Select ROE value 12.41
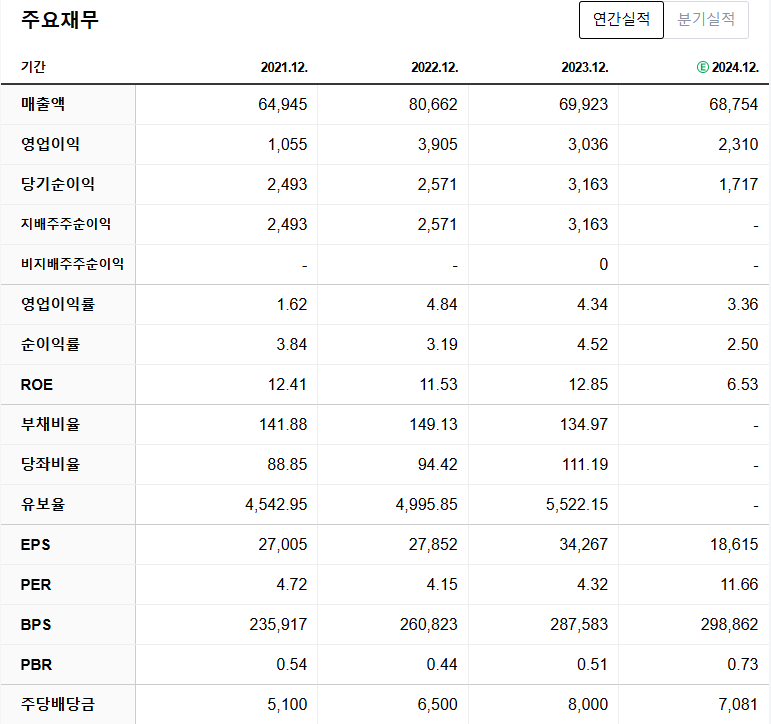 (x=287, y=385)
